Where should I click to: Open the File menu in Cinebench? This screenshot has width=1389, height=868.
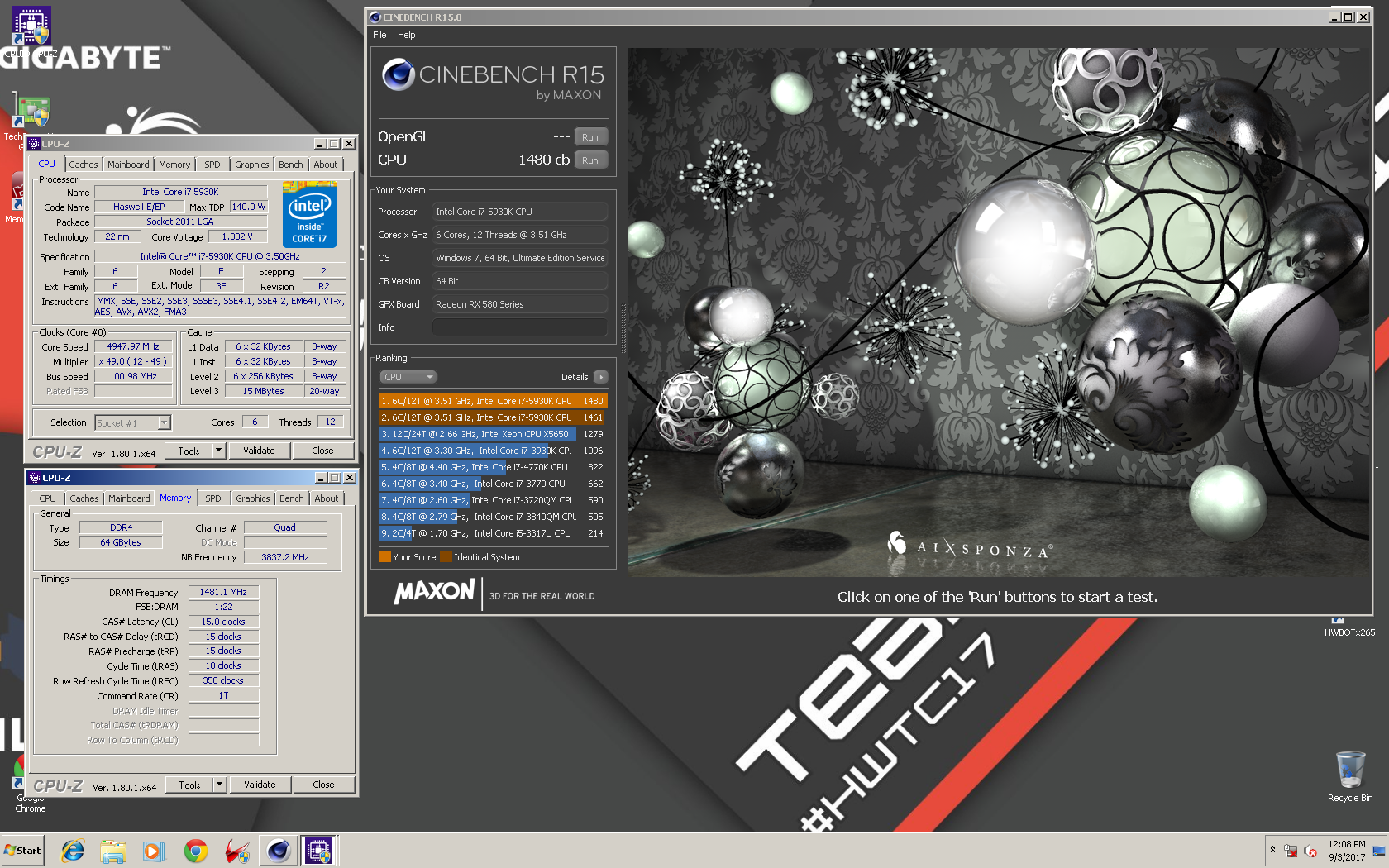click(379, 35)
